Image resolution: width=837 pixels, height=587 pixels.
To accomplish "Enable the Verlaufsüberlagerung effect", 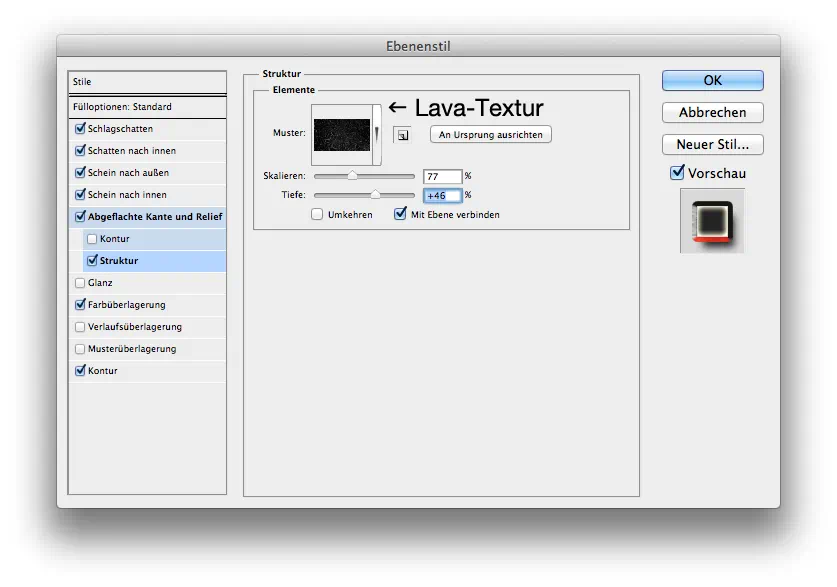I will pyautogui.click(x=80, y=326).
